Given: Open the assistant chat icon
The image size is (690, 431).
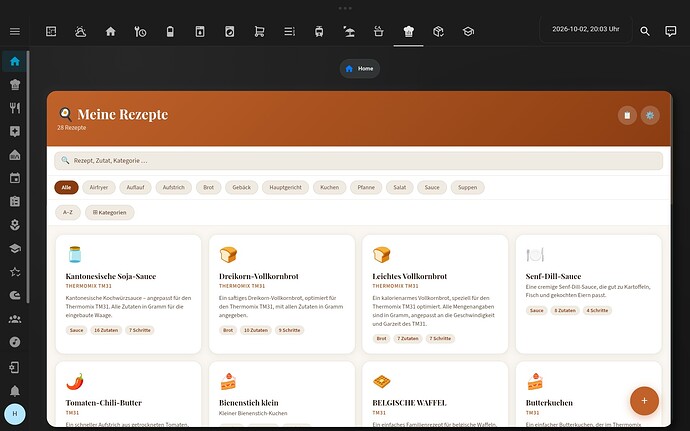Looking at the screenshot, I should (671, 31).
